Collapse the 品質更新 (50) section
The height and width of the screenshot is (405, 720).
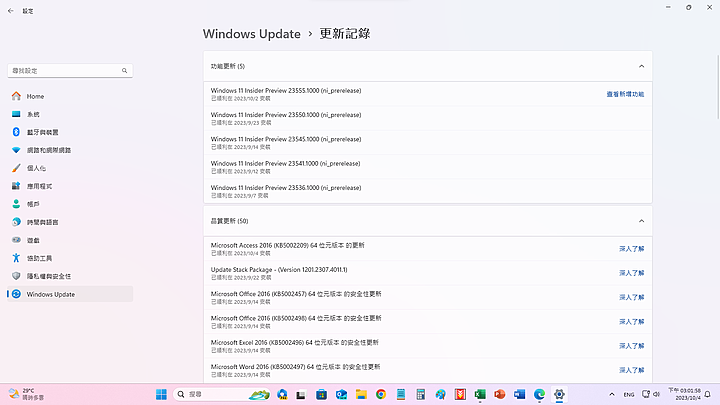pyautogui.click(x=641, y=221)
